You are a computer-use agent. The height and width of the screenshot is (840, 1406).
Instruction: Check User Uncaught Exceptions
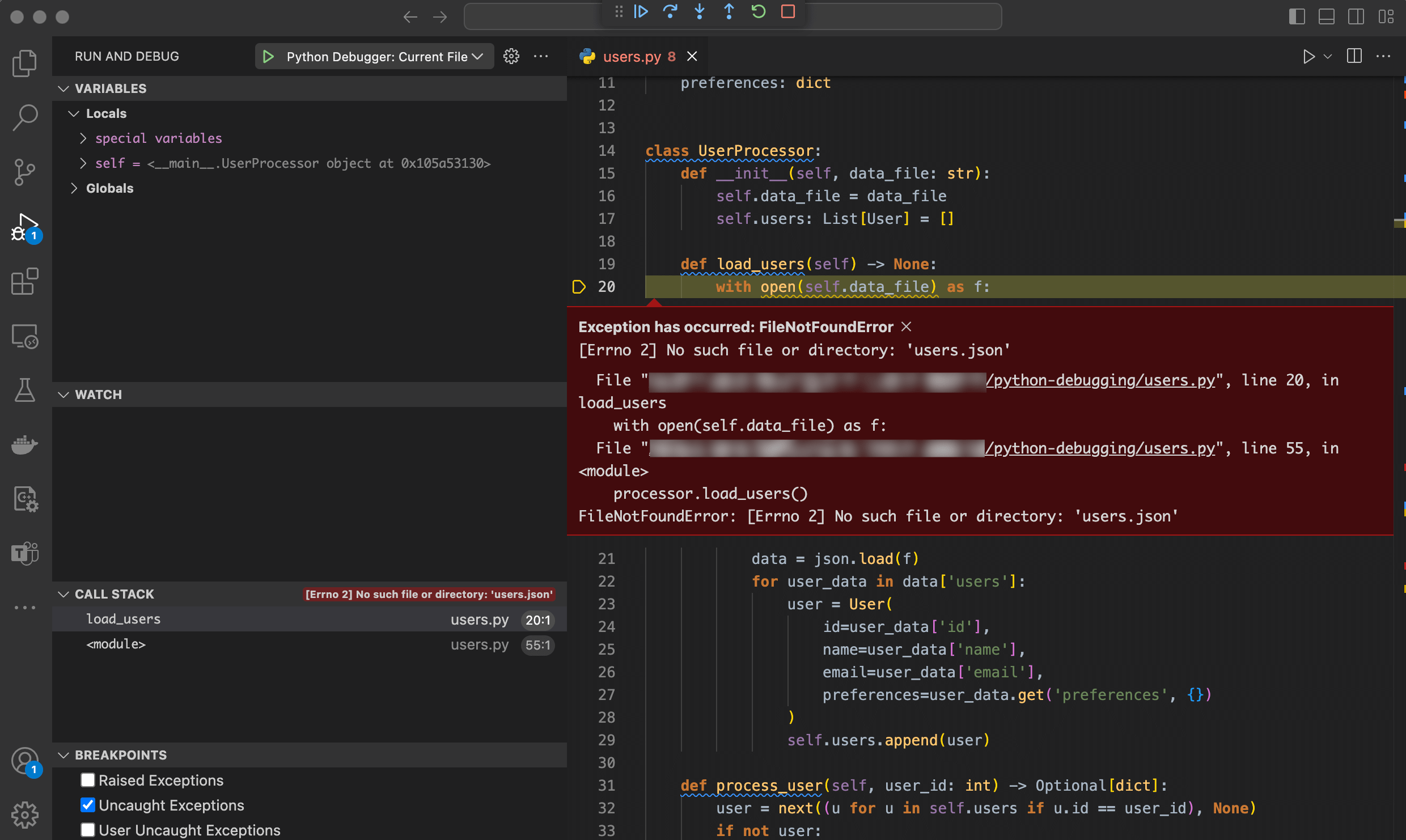click(88, 829)
